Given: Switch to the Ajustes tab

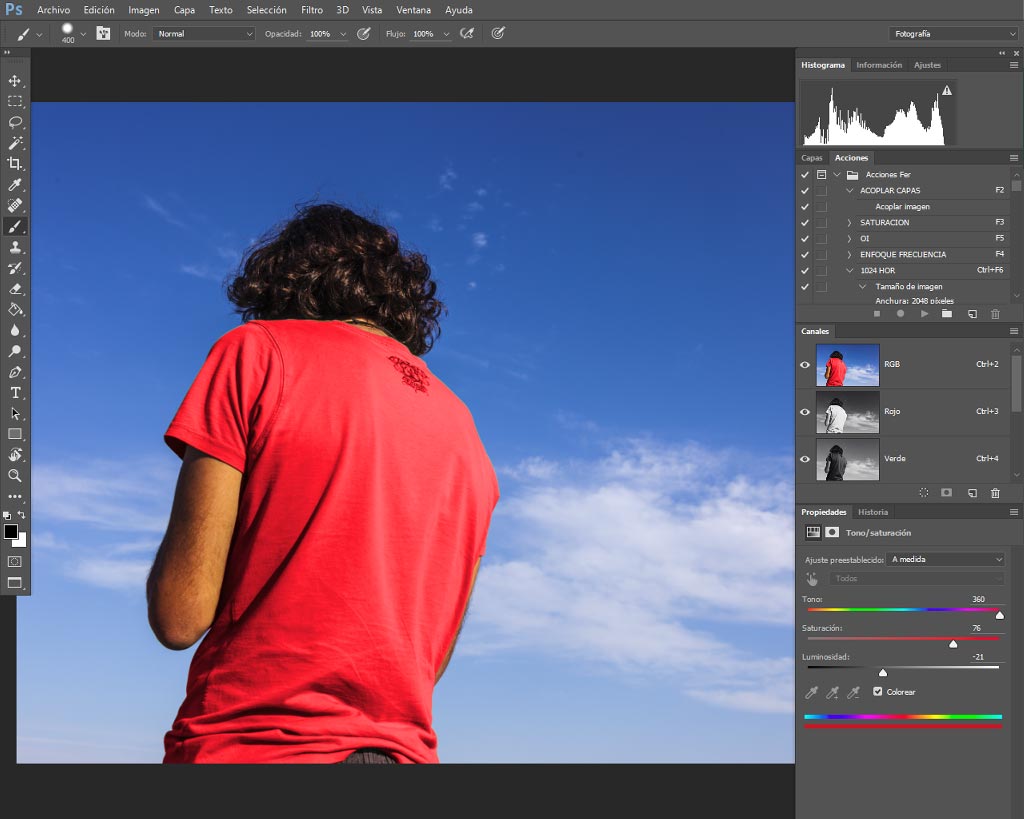Looking at the screenshot, I should (x=927, y=65).
